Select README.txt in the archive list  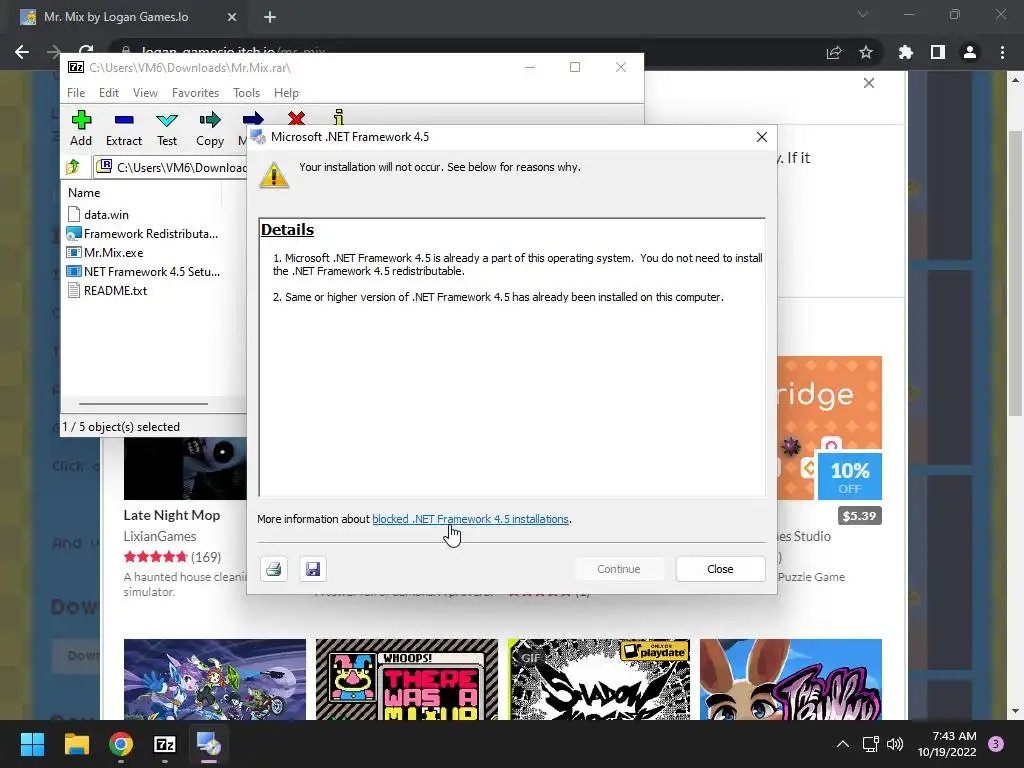click(107, 291)
